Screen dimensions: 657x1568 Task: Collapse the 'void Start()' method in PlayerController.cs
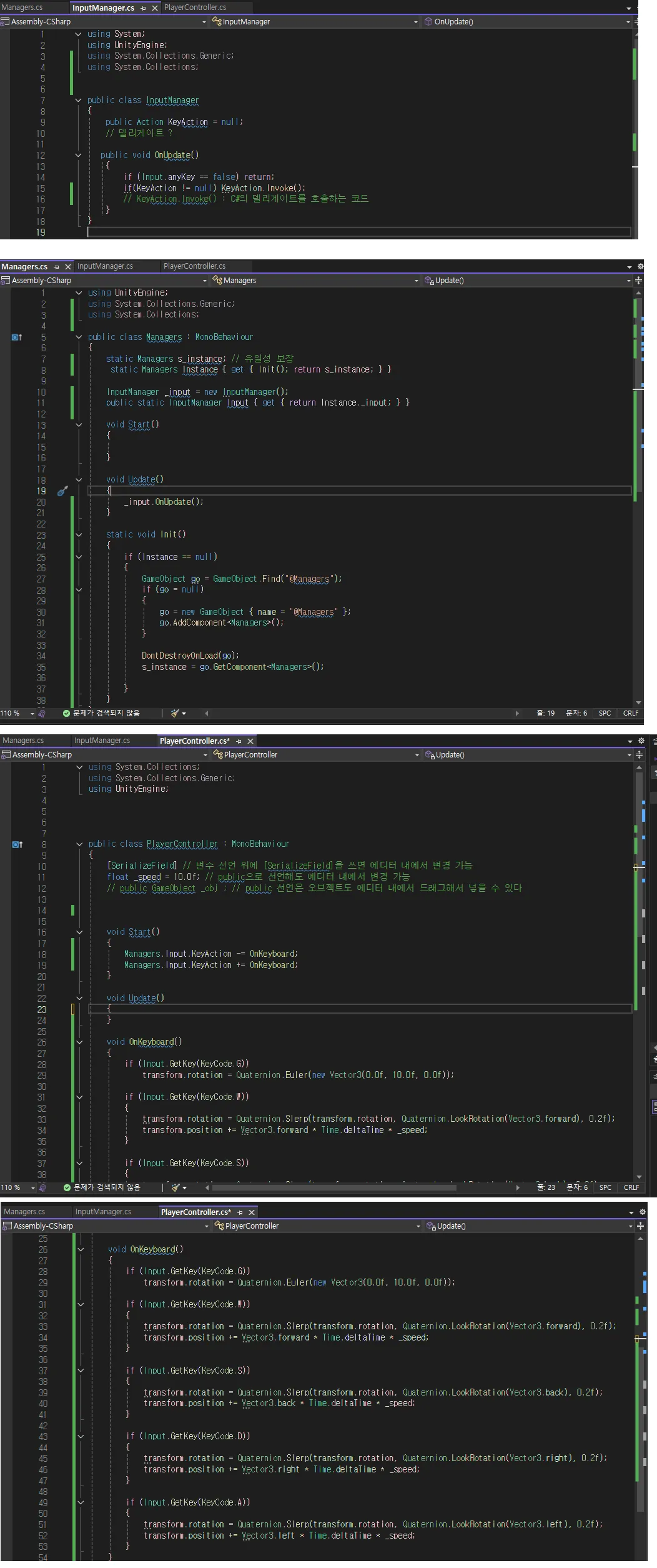[79, 932]
